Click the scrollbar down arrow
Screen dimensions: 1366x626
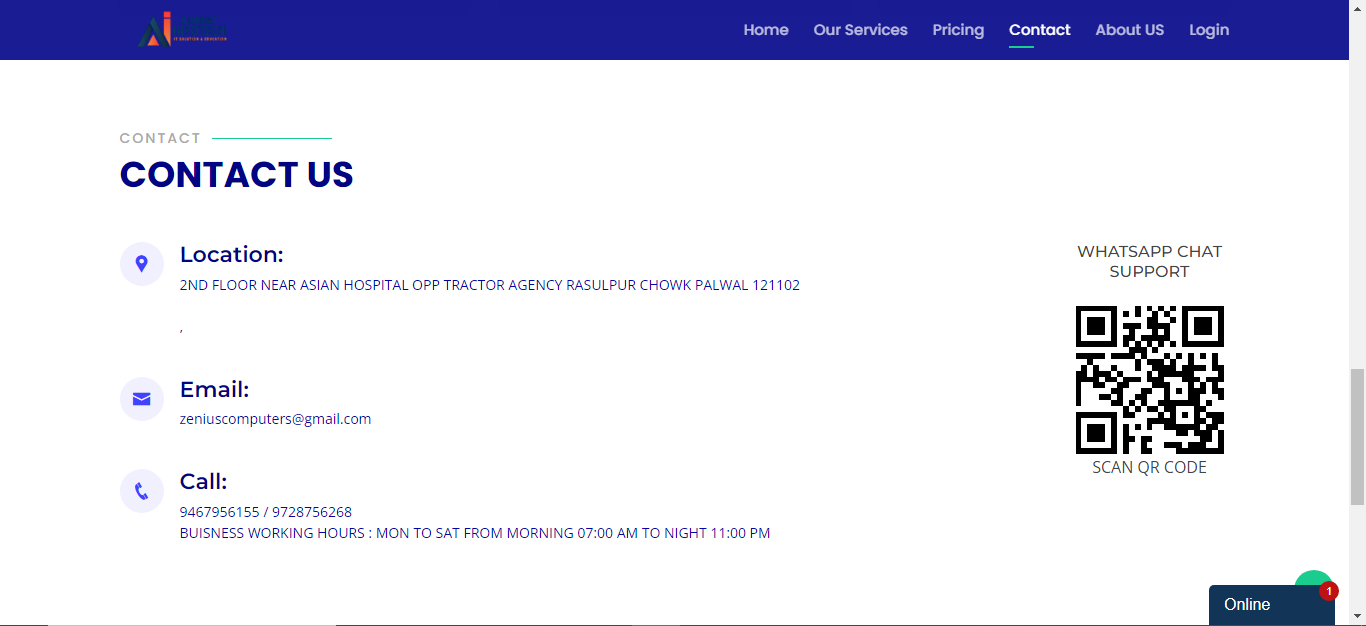(x=1357, y=616)
